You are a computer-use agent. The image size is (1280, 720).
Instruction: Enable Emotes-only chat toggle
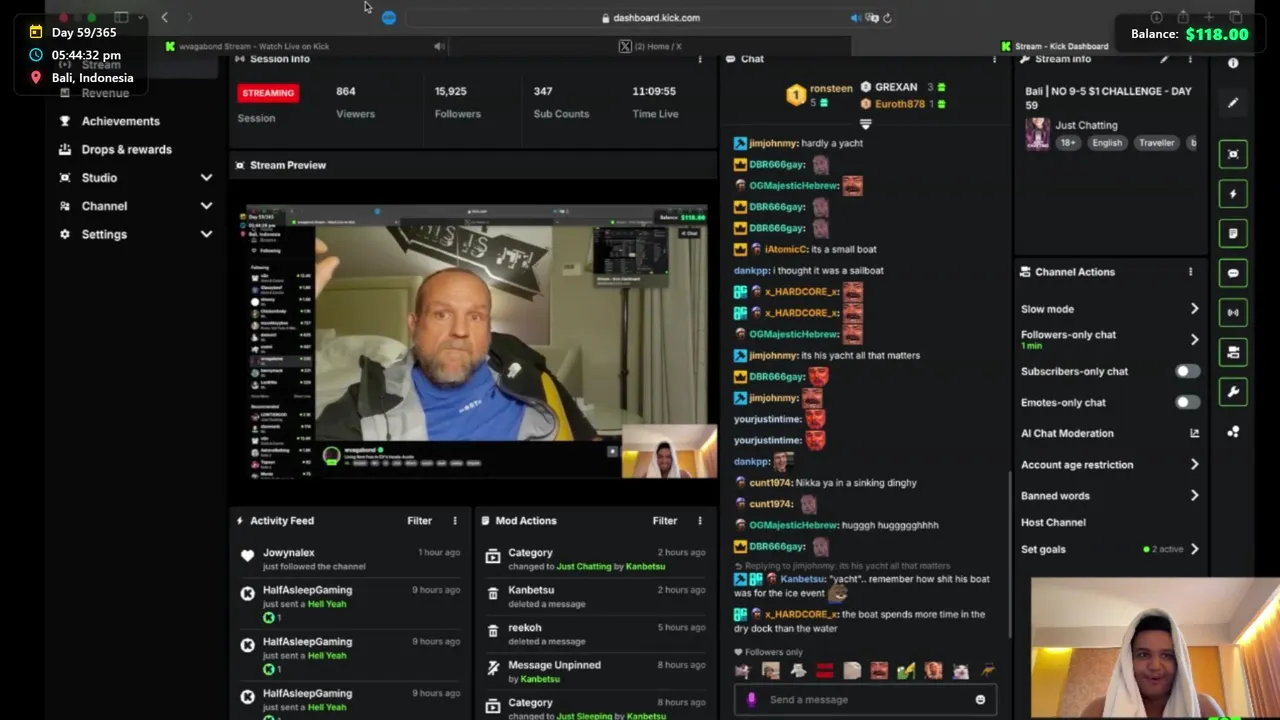1187,402
